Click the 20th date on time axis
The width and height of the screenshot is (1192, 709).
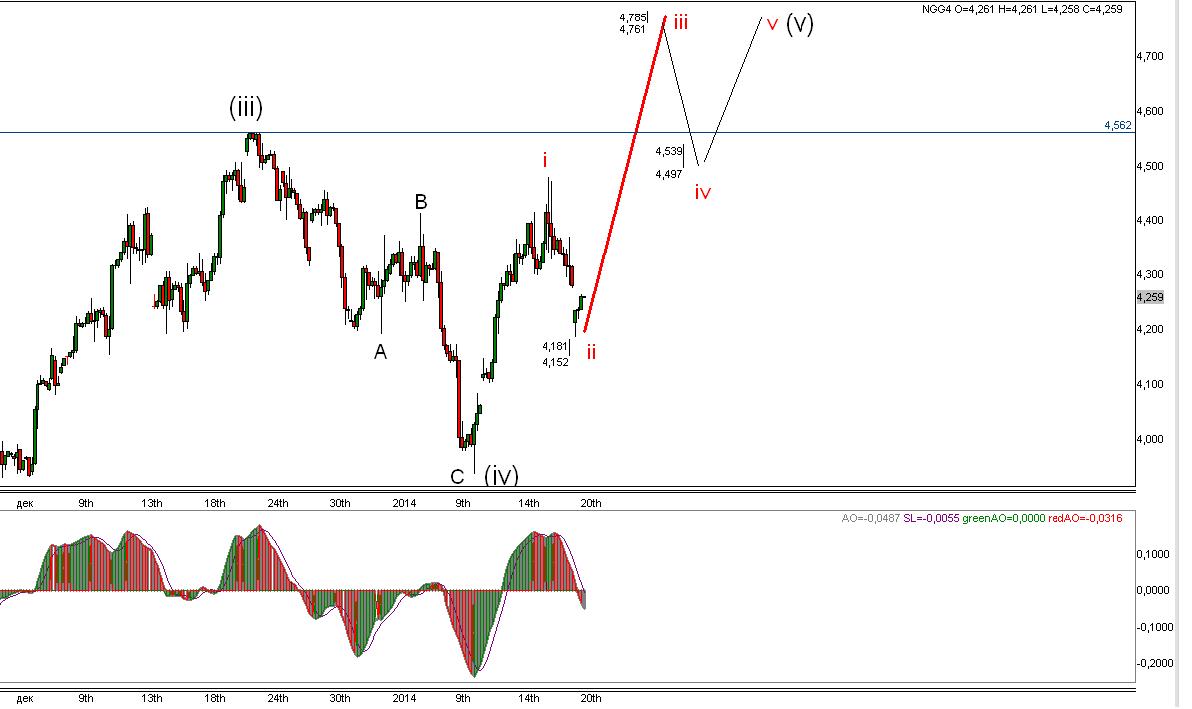591,503
